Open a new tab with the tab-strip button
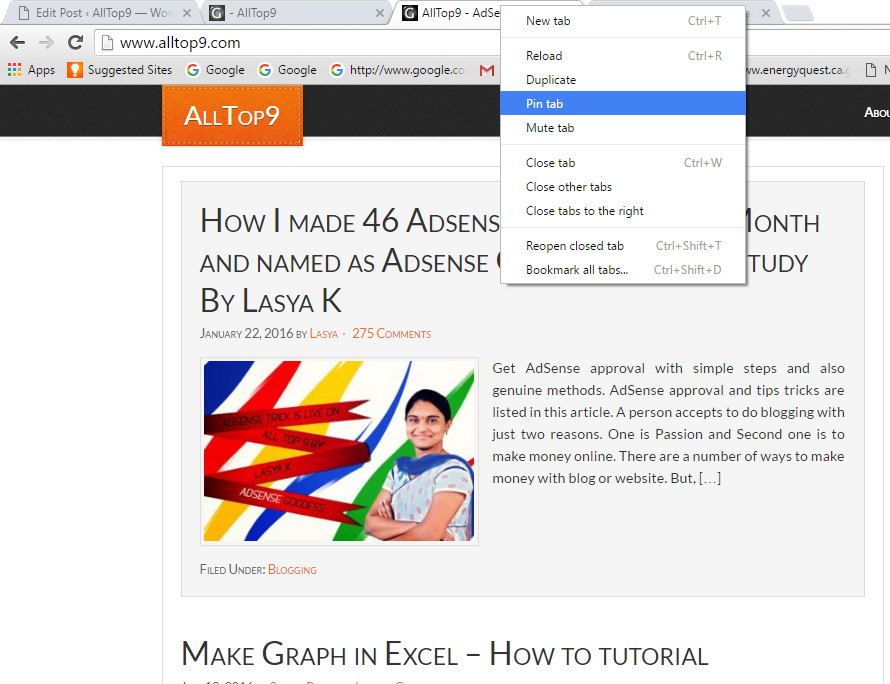890x684 pixels. click(799, 13)
